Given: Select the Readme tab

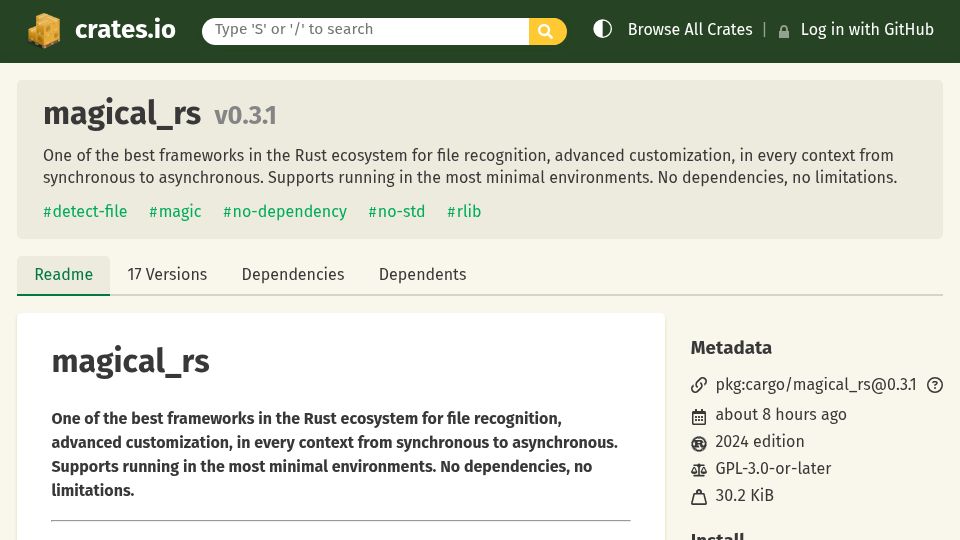Looking at the screenshot, I should (64, 275).
